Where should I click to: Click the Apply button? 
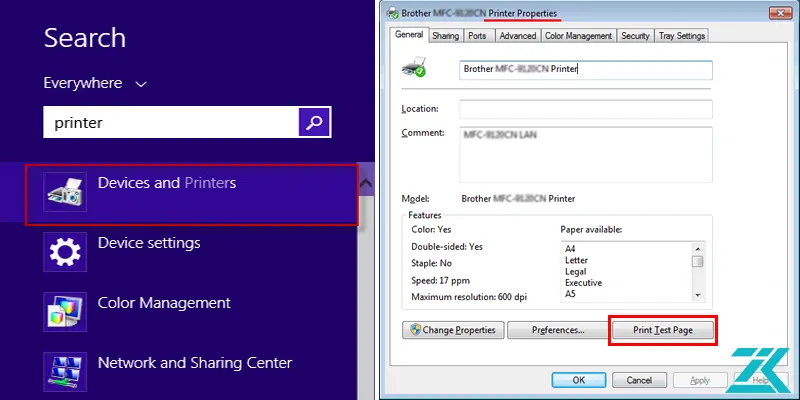click(x=700, y=380)
